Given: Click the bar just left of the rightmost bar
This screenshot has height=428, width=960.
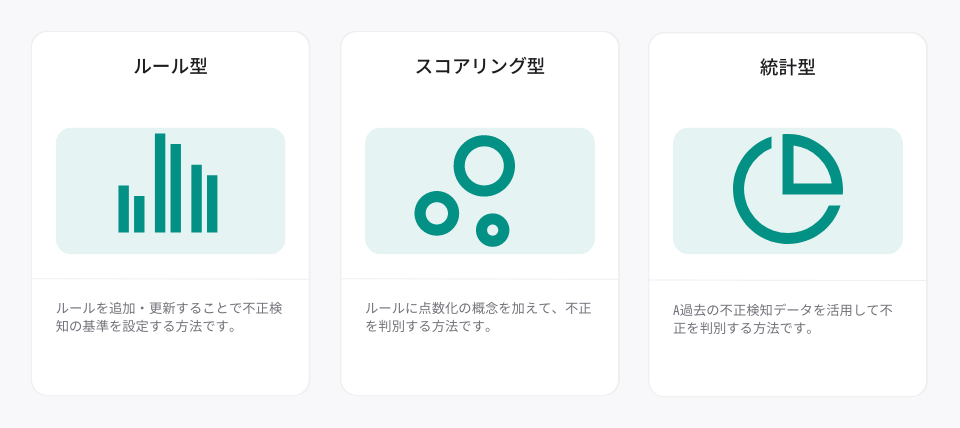Looking at the screenshot, I should 197,198.
